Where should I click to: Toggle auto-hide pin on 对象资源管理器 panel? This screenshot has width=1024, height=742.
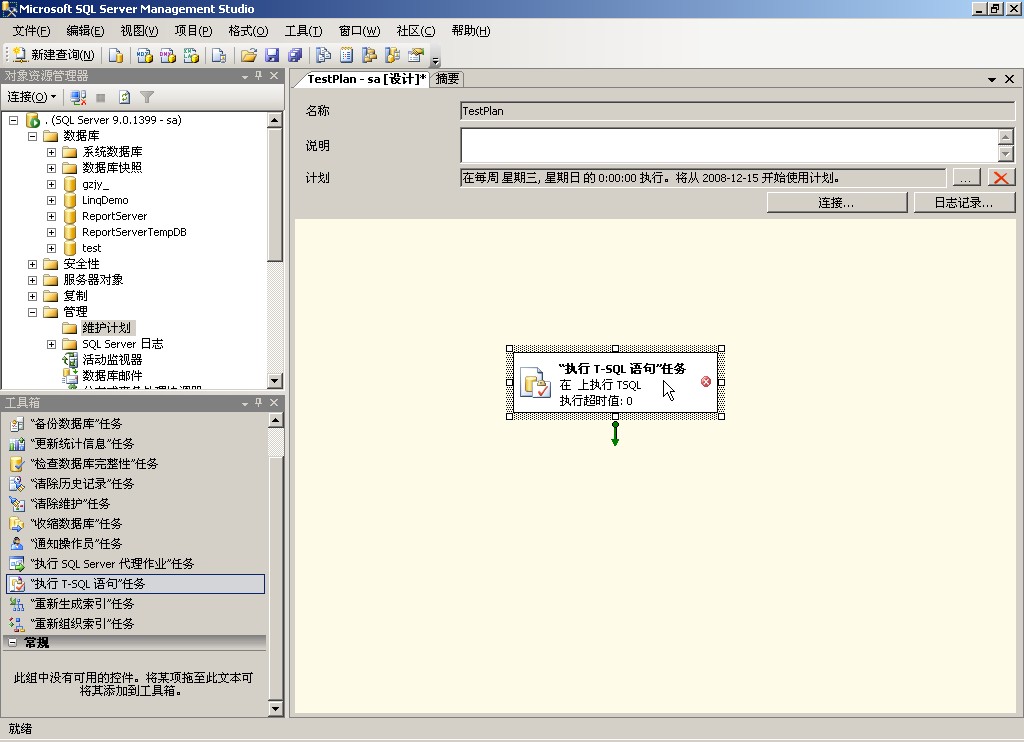tap(256, 76)
